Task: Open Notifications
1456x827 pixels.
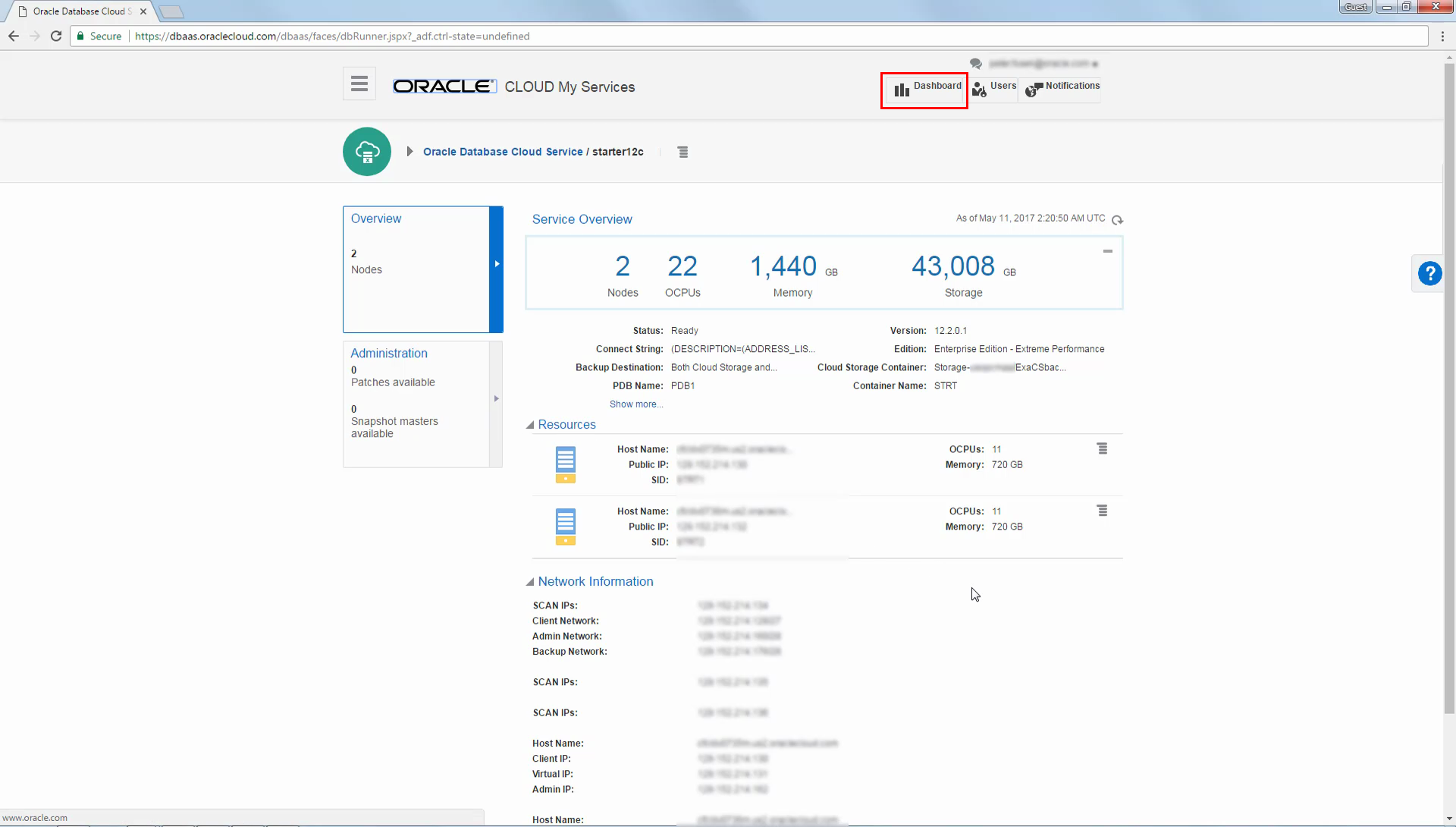Action: 1062,90
